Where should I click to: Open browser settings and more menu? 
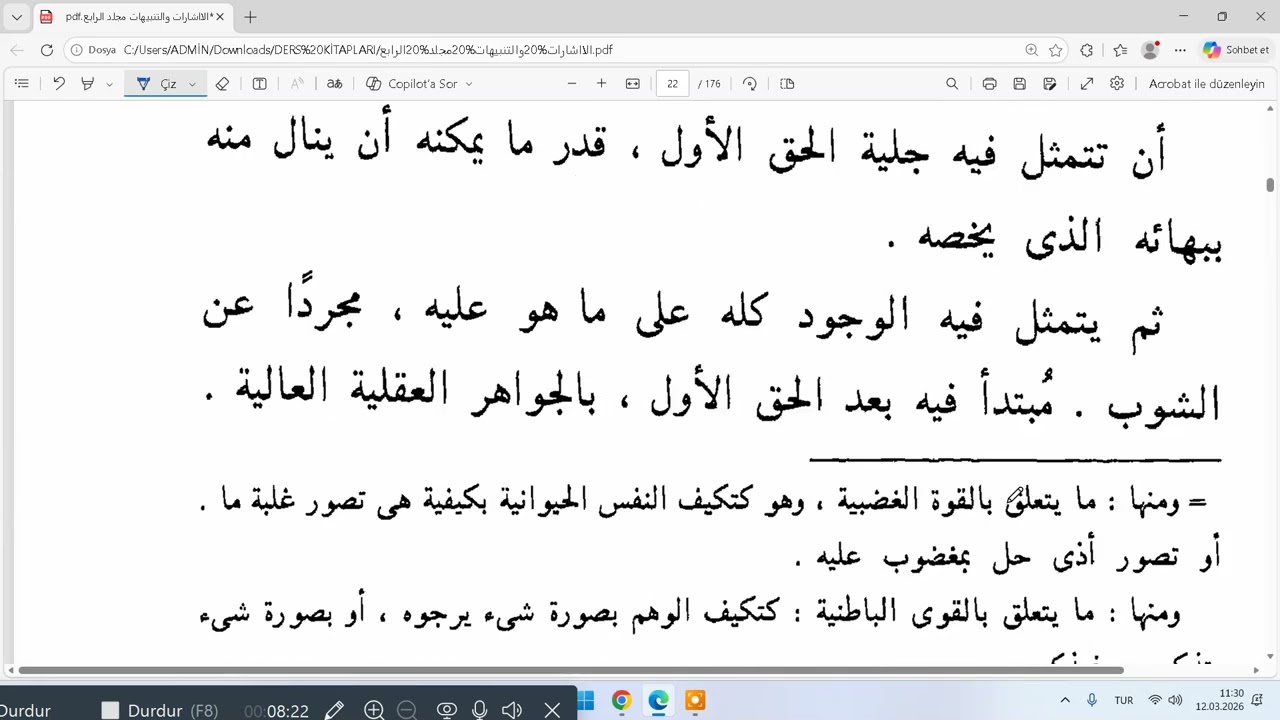tap(1181, 50)
